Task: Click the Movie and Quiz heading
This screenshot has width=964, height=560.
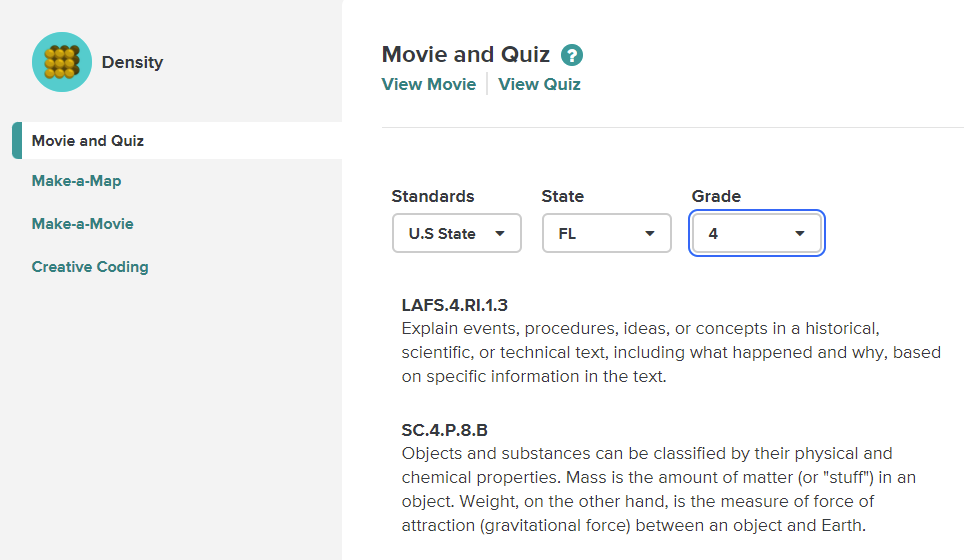Action: click(x=466, y=54)
